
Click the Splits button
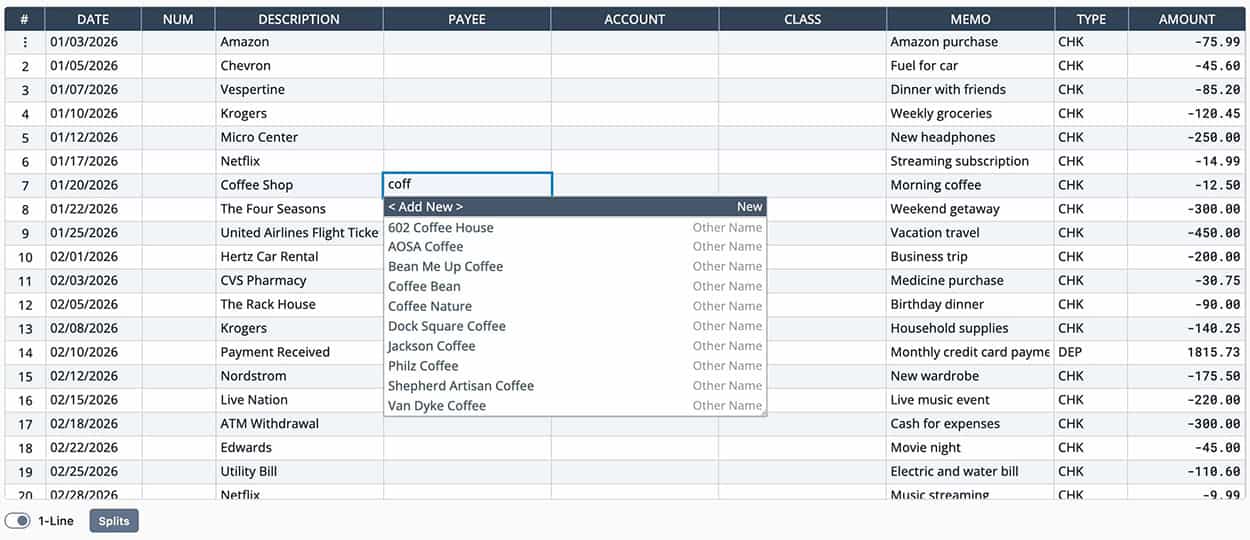pyautogui.click(x=114, y=521)
